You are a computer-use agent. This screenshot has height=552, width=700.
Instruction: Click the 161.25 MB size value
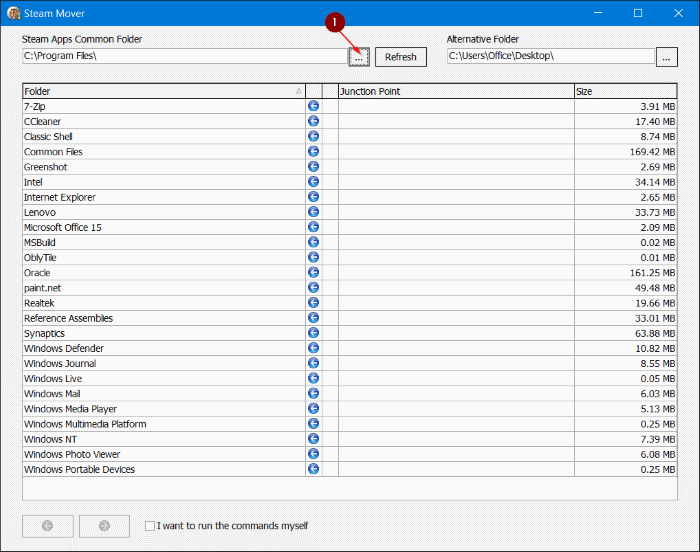[x=652, y=273]
